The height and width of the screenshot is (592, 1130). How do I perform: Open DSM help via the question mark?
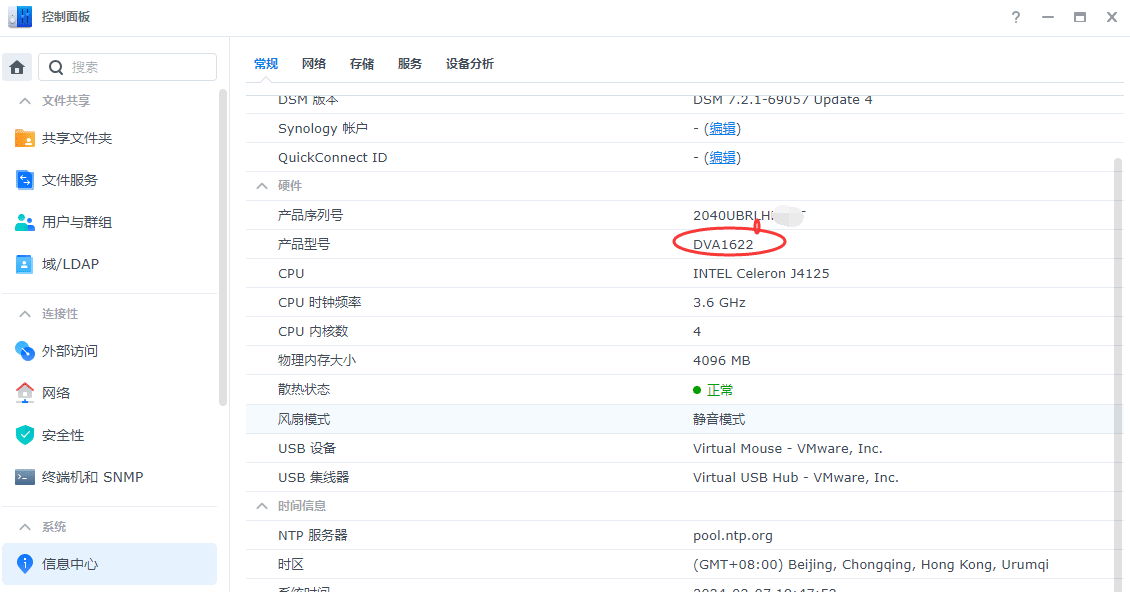(x=1015, y=17)
